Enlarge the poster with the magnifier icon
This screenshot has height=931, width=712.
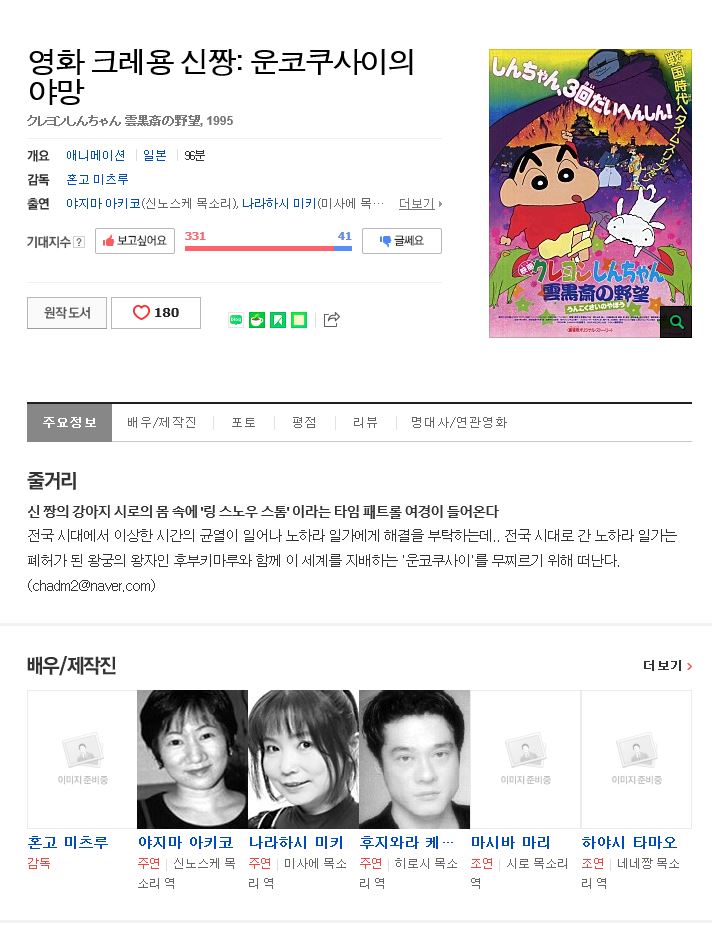coord(676,322)
